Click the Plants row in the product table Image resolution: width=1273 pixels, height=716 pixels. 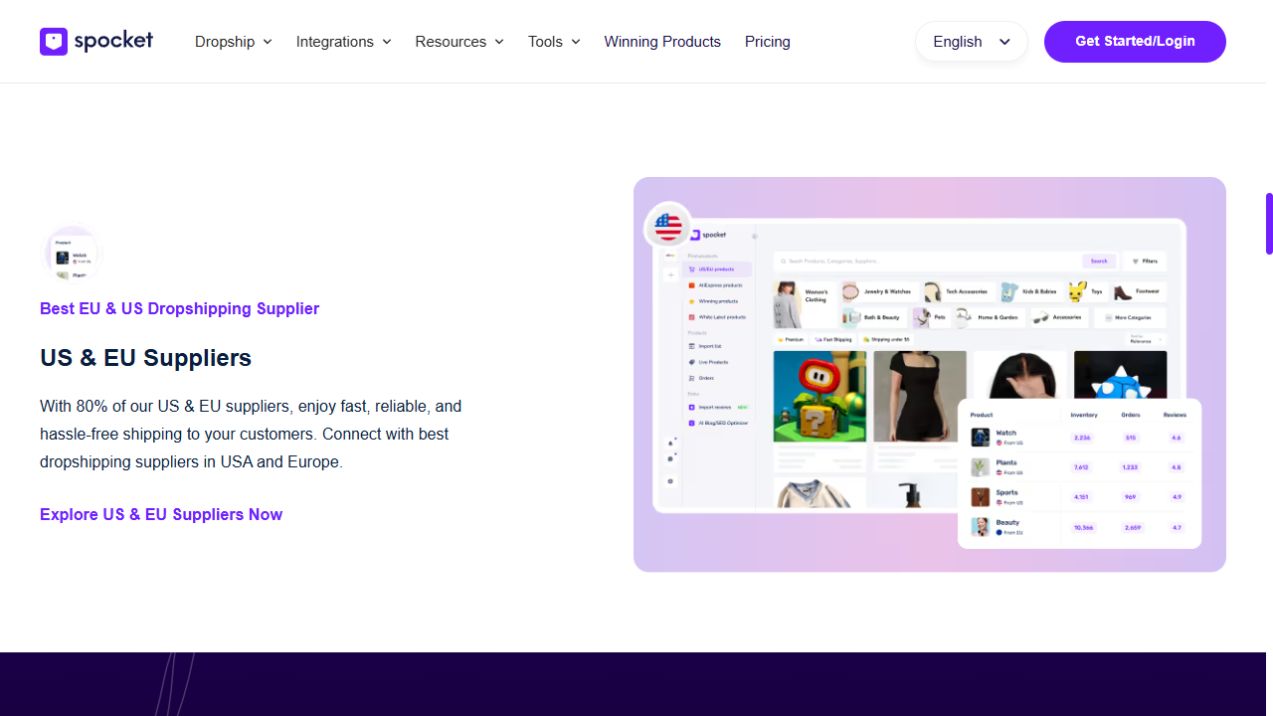coord(1079,467)
